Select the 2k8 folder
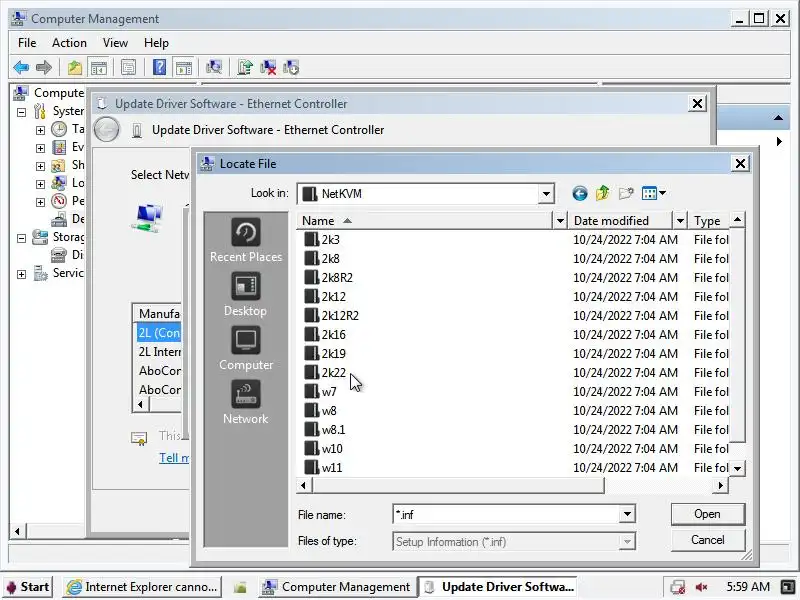 pyautogui.click(x=322, y=259)
